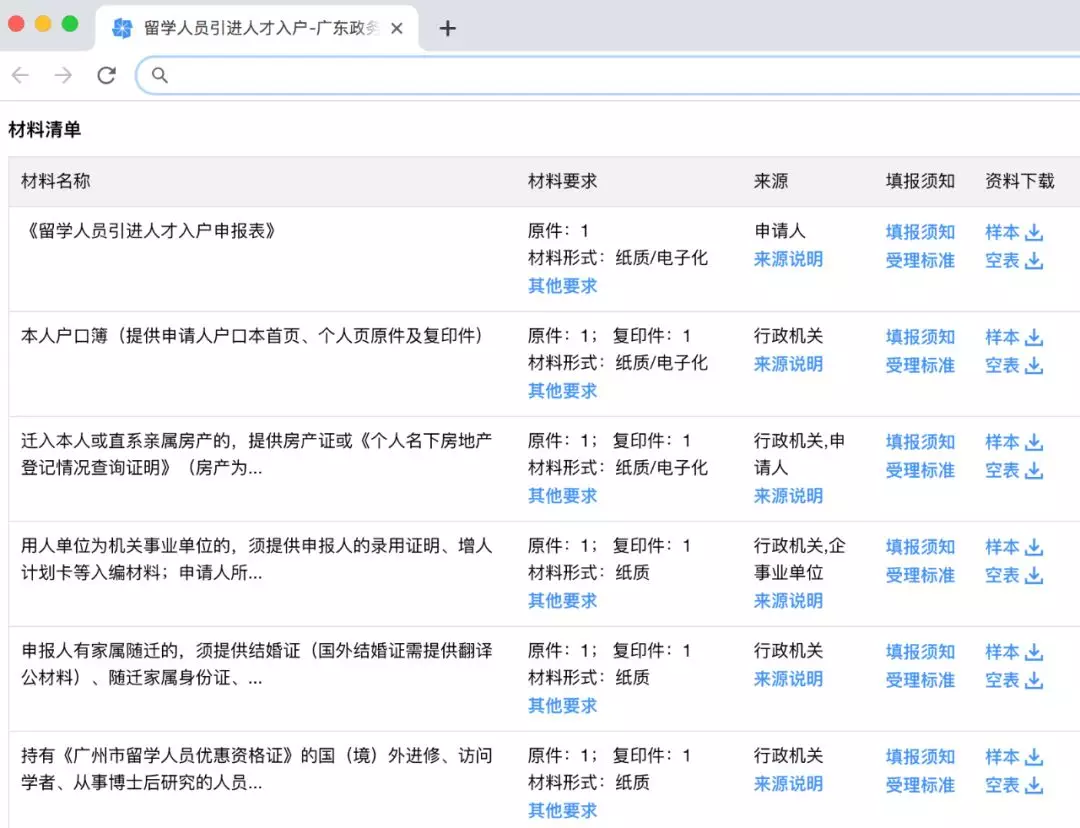Open 填报须知 link for 申报人有家属随迁 row
Image resolution: width=1080 pixels, height=828 pixels.
(x=920, y=652)
